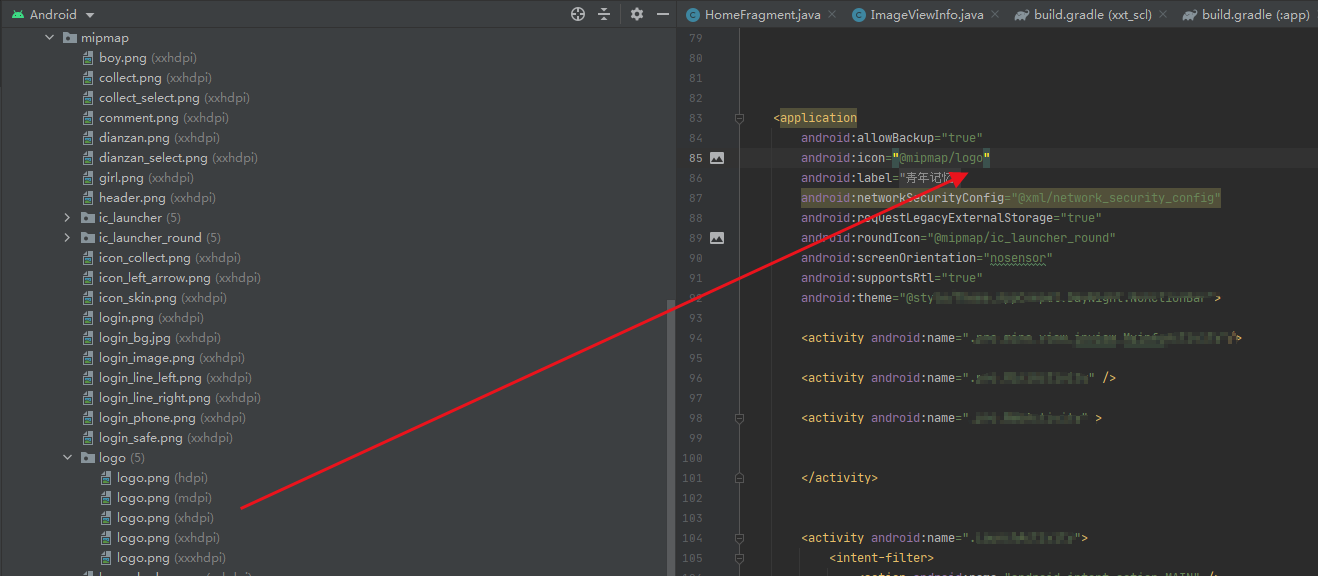The image size is (1318, 576).
Task: Click "@xml/network_security_config" value in editor
Action: tap(1116, 198)
